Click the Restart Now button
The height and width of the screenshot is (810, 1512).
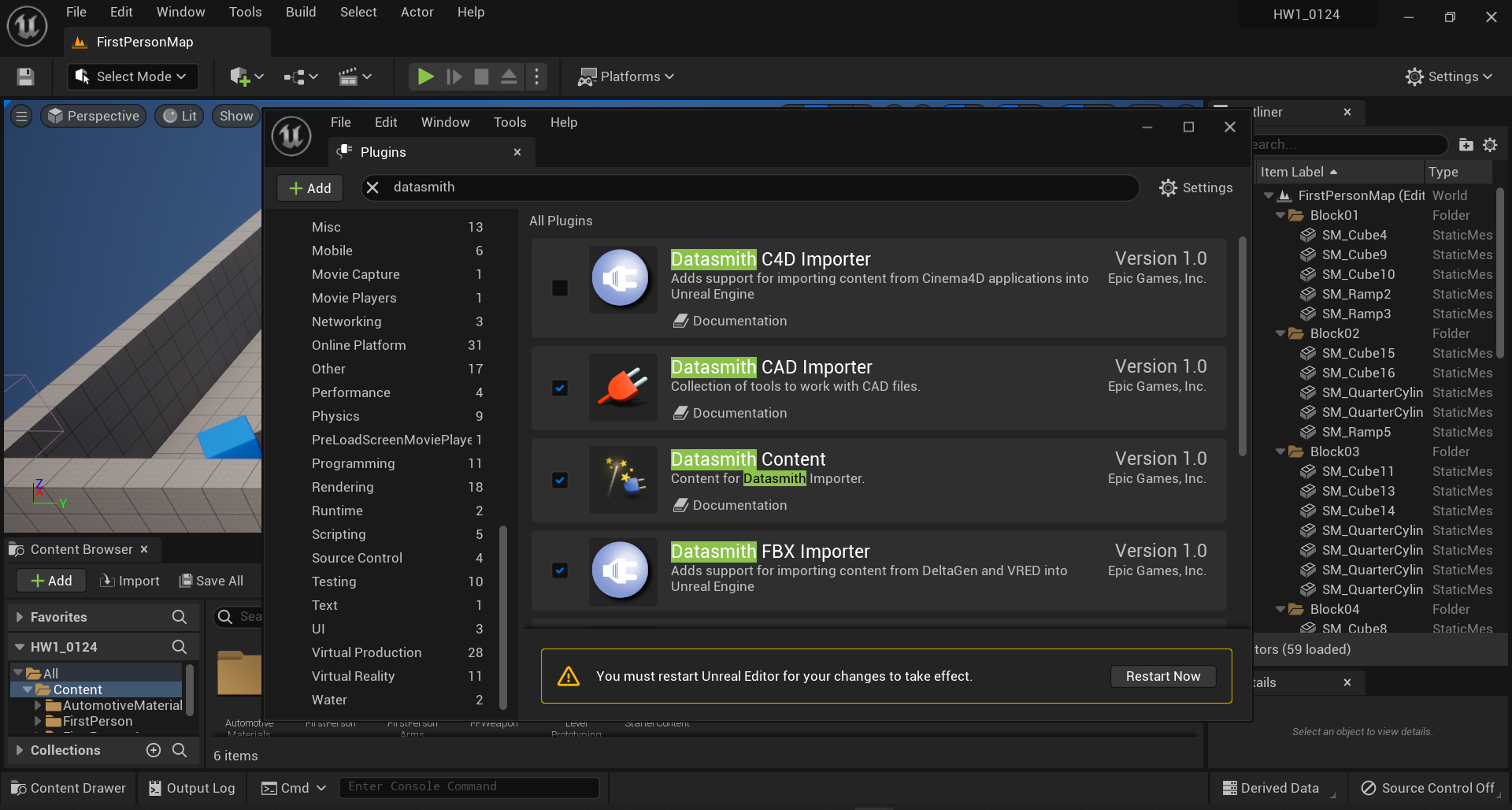click(x=1162, y=676)
